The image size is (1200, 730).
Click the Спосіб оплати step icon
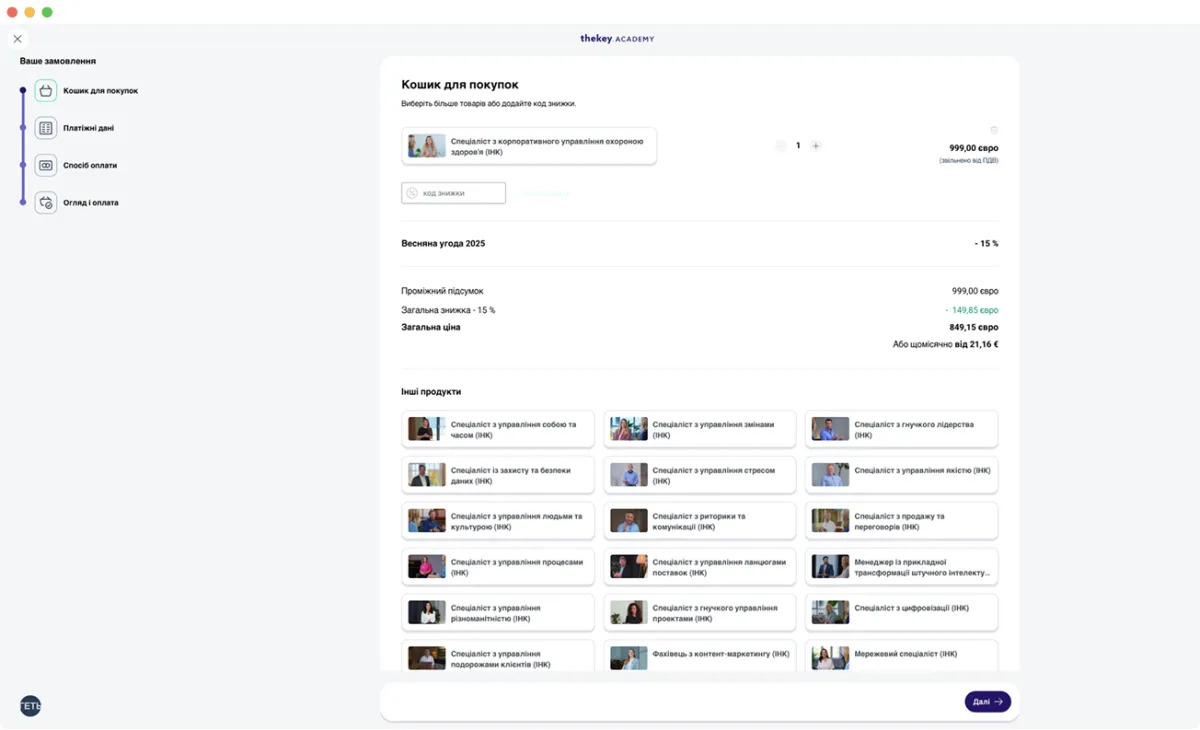[x=46, y=165]
